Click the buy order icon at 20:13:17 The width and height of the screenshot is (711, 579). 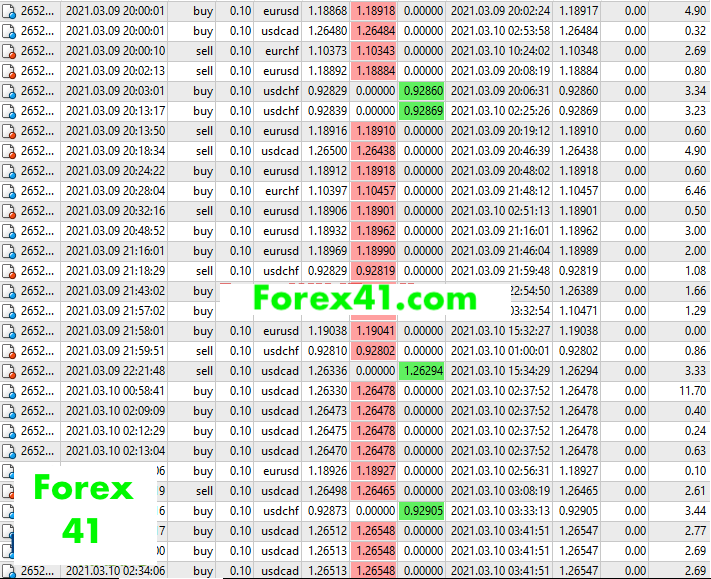pos(9,111)
